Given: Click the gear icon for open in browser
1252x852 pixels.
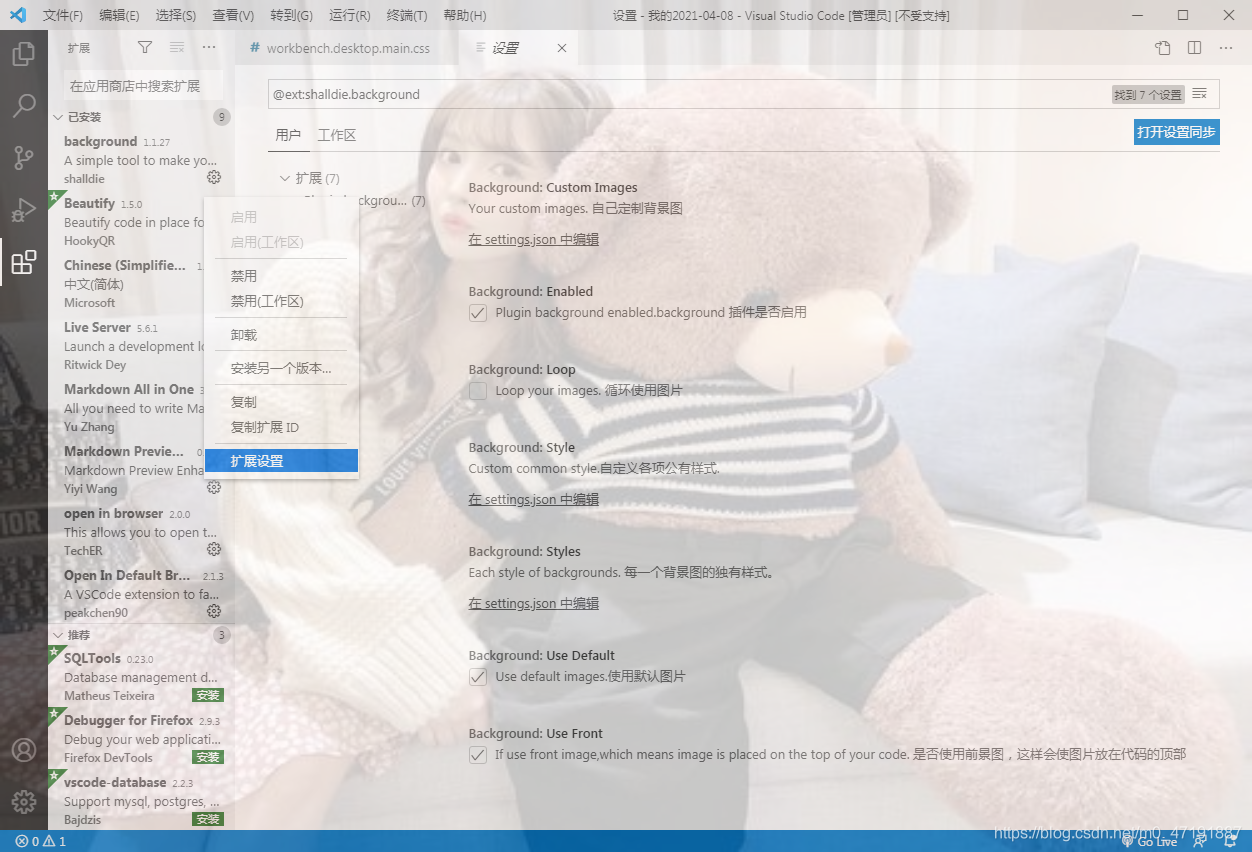Looking at the screenshot, I should (x=214, y=550).
